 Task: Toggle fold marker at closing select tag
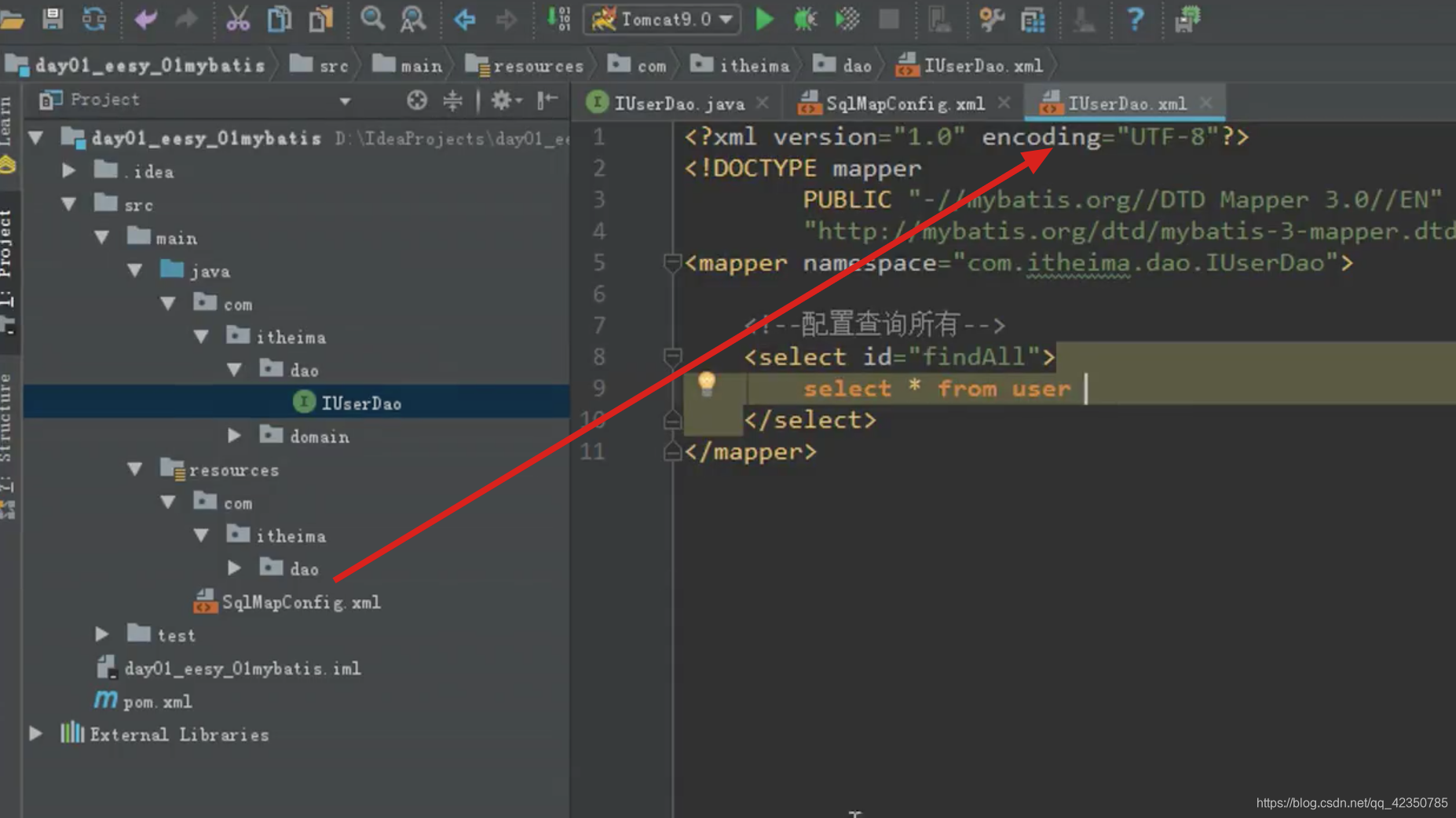pos(671,420)
